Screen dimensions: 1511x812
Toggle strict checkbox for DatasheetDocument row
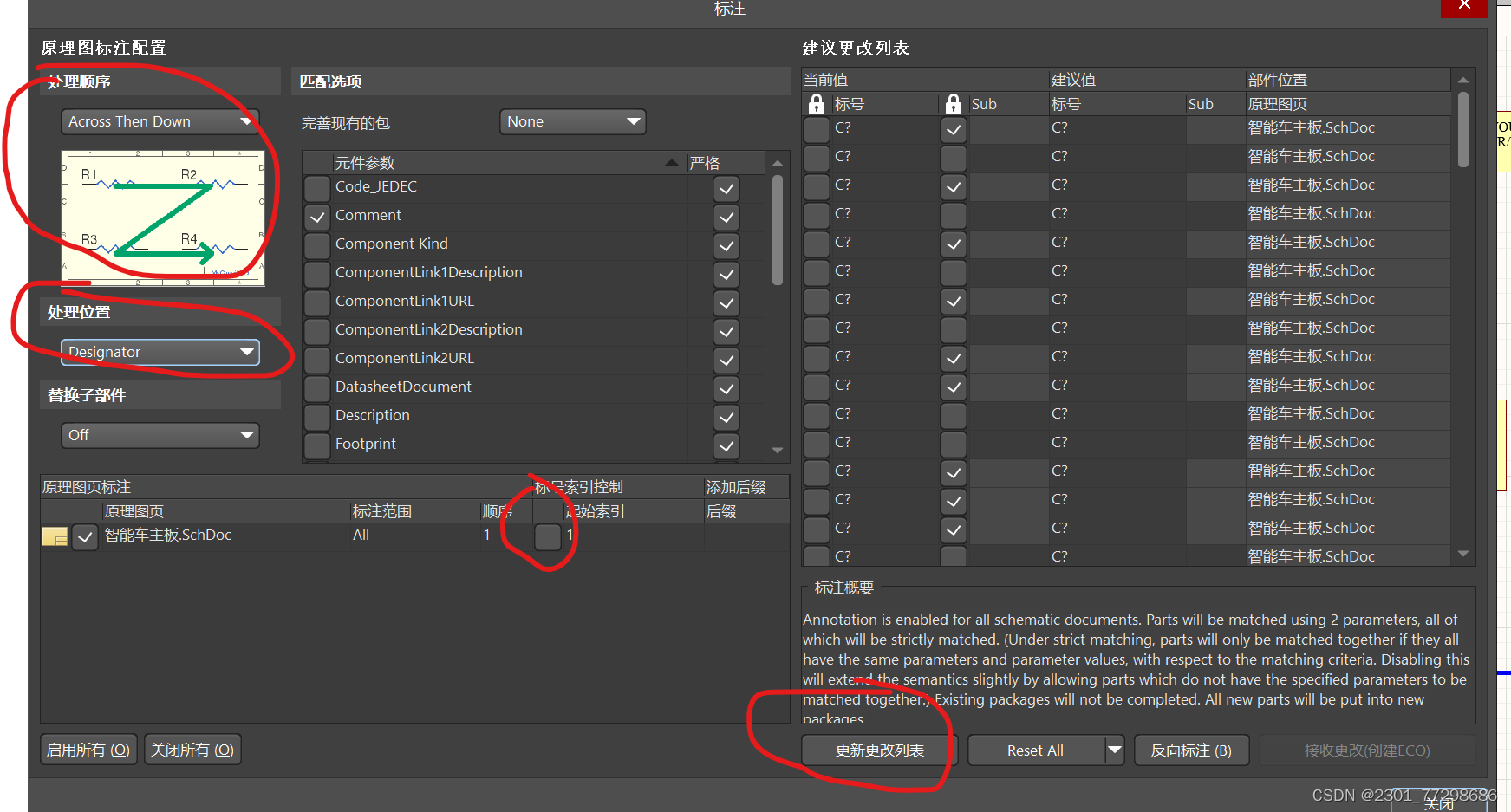point(726,388)
